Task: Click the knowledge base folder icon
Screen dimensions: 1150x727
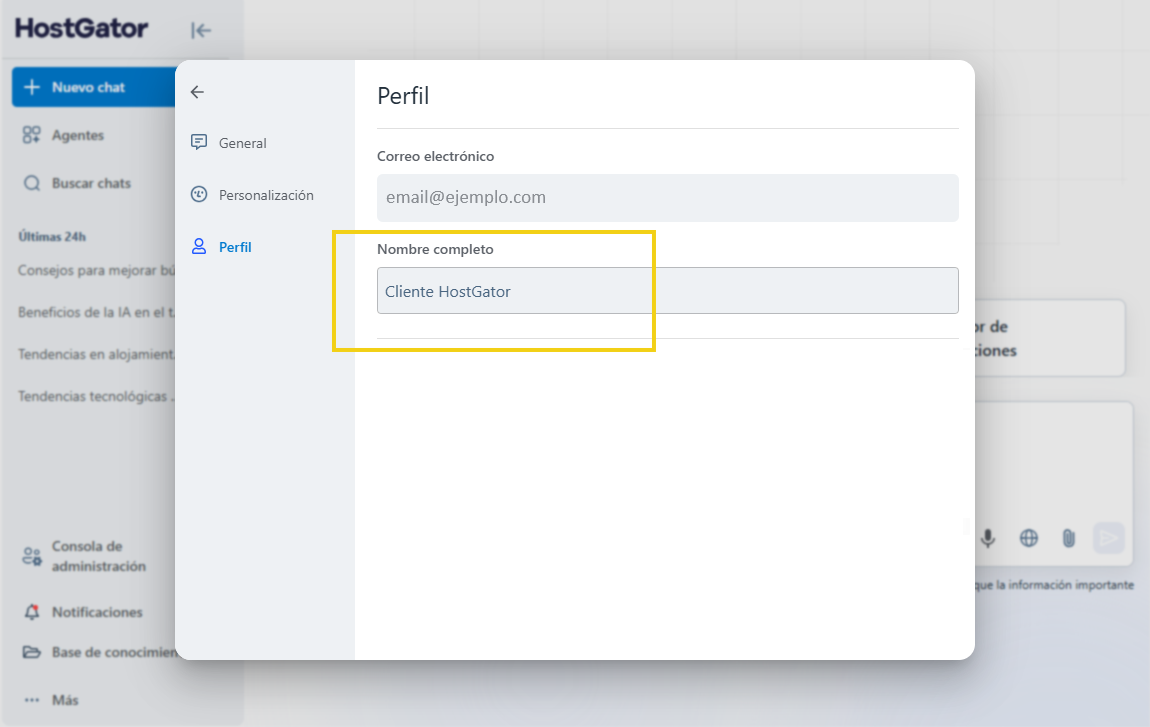Action: 32,651
